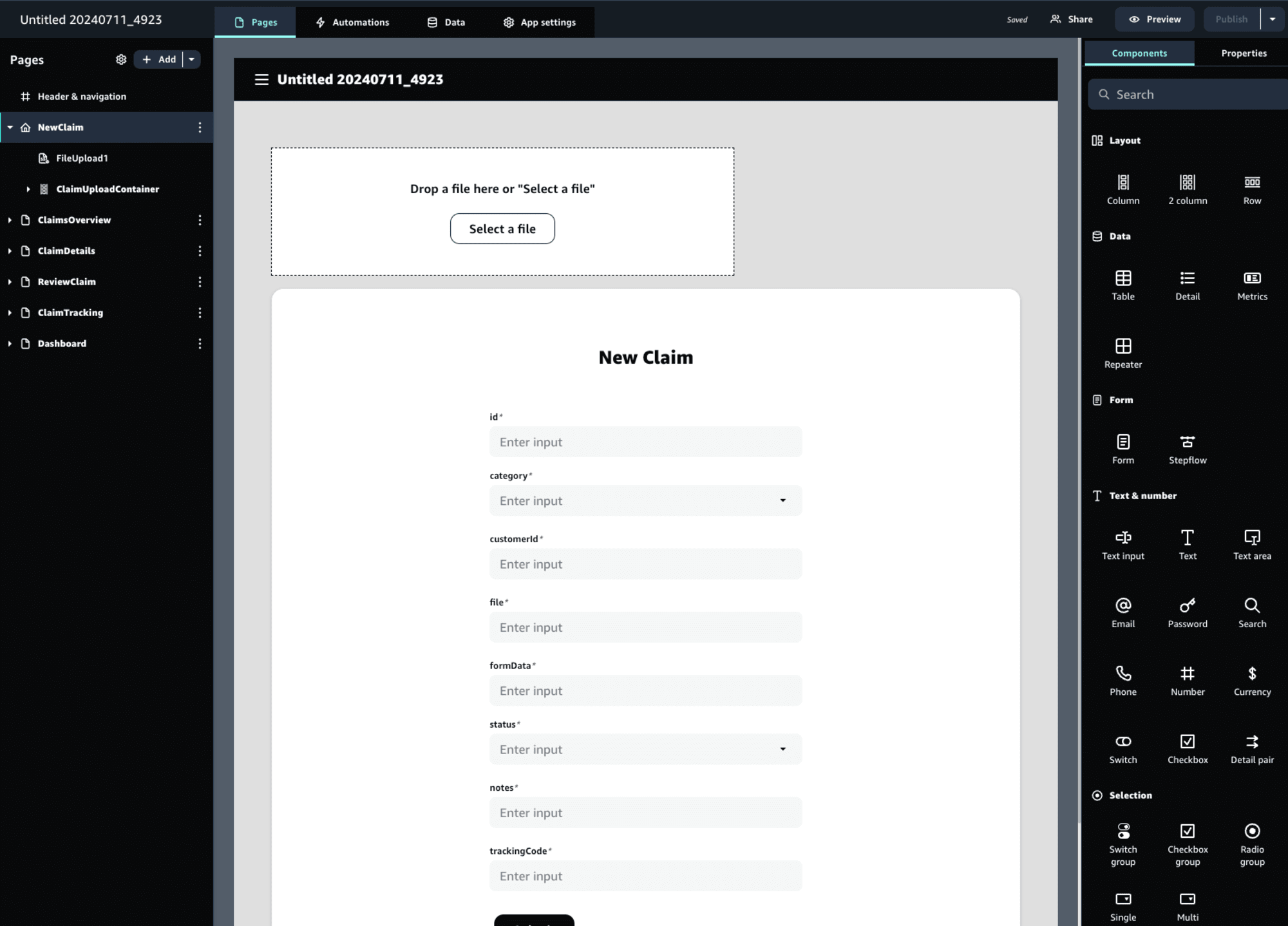Select the Text input component

click(x=1122, y=545)
